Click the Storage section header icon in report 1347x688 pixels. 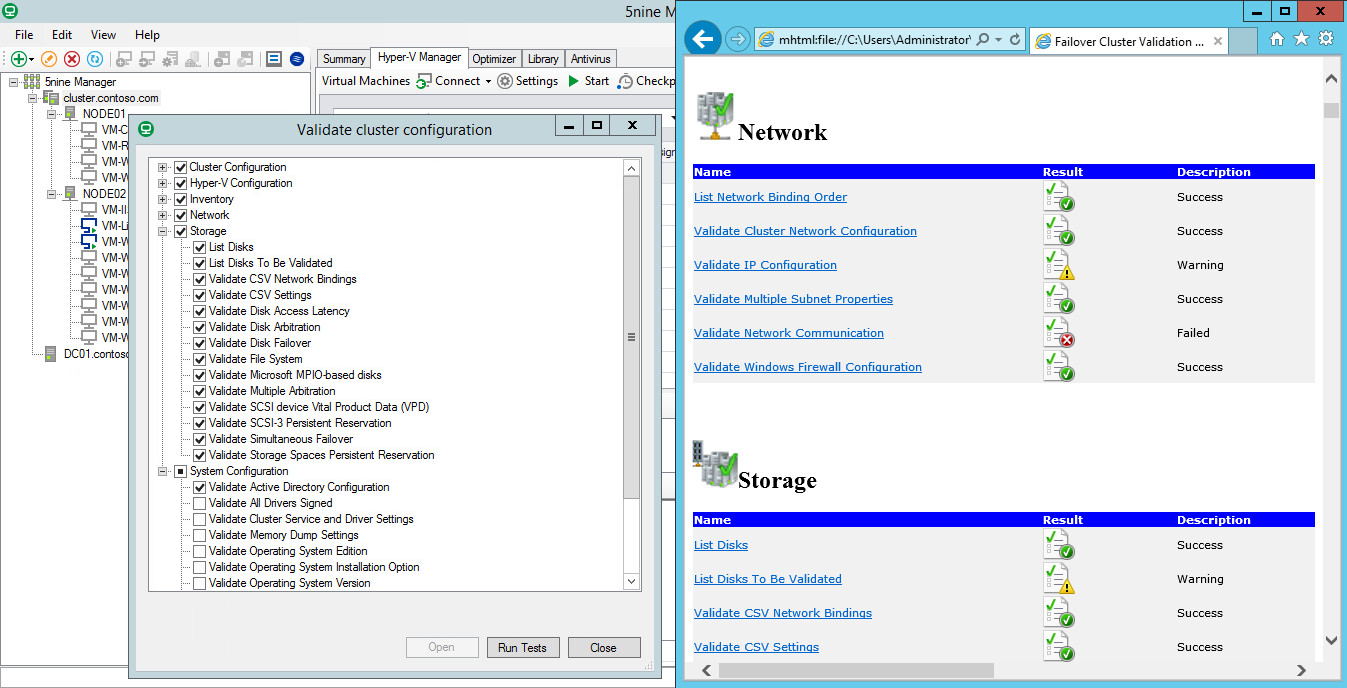[x=714, y=463]
